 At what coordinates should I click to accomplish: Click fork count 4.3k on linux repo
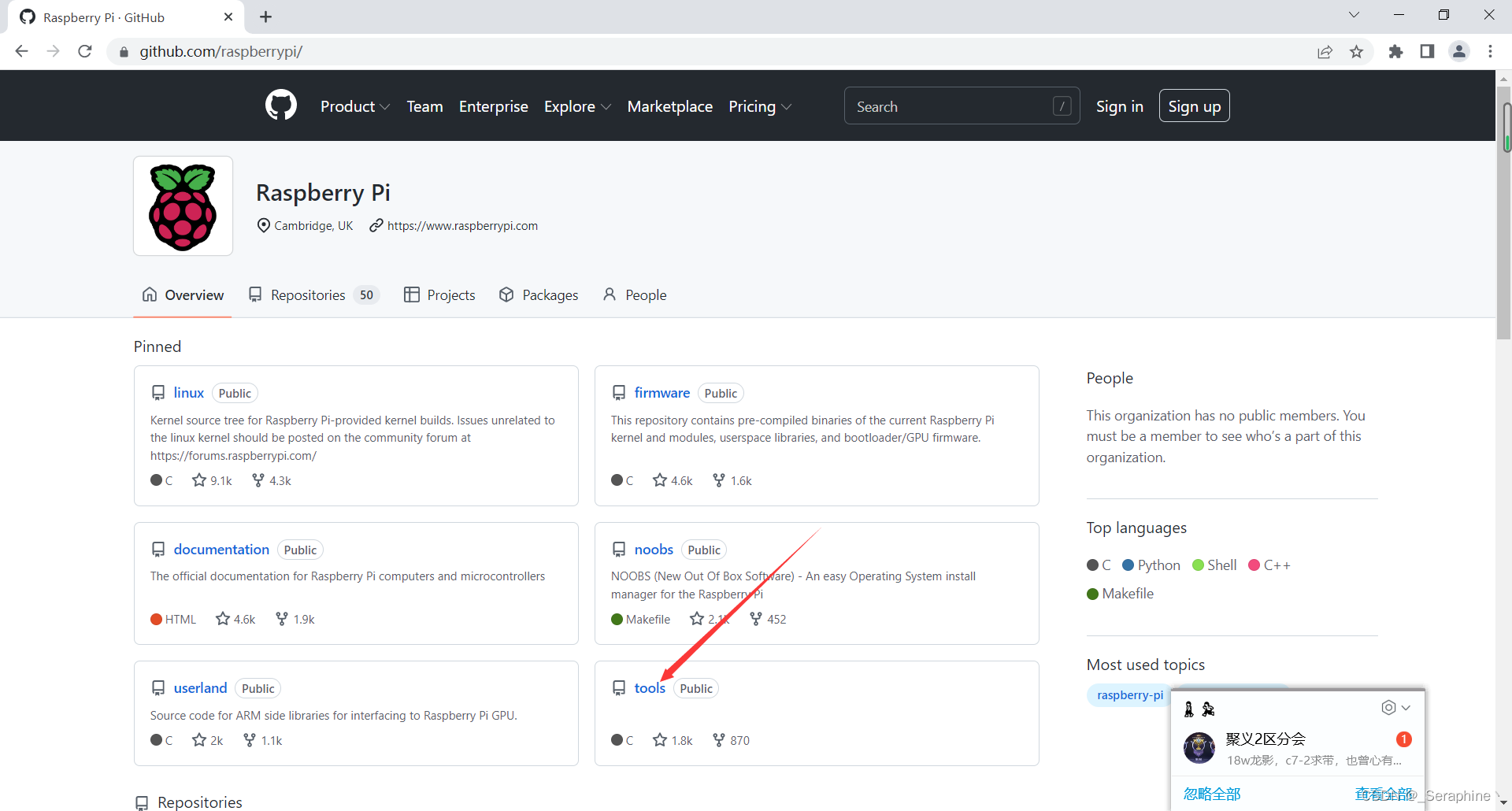click(272, 480)
